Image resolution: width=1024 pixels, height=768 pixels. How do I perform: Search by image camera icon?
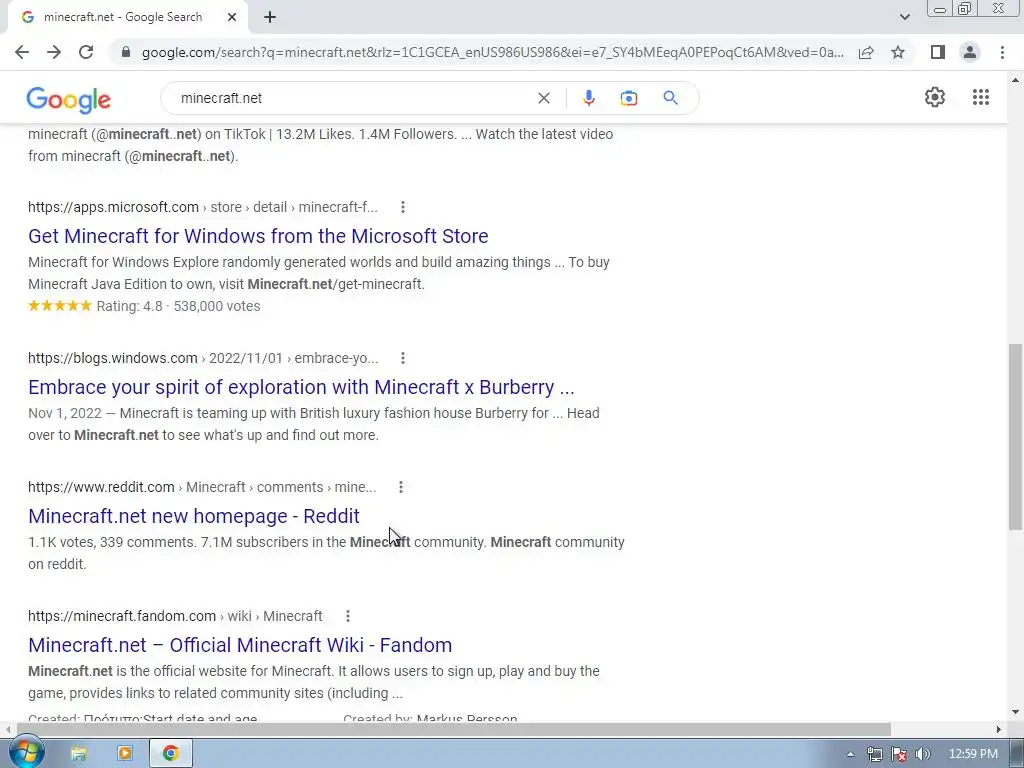(x=628, y=98)
